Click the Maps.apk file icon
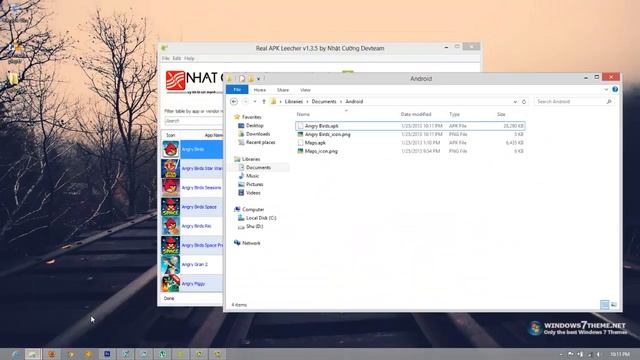 click(300, 143)
